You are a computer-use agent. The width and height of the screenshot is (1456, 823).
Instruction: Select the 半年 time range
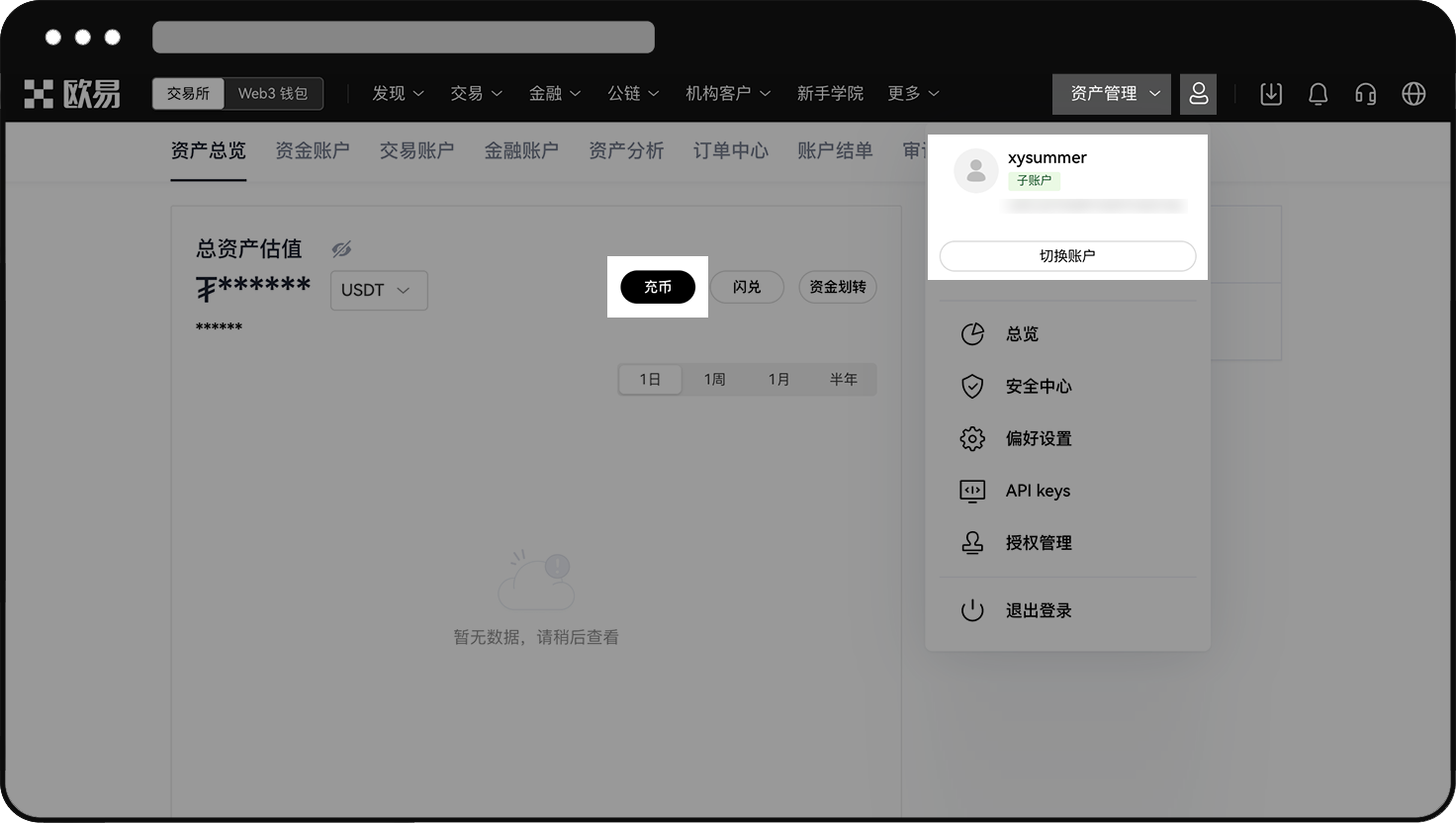tap(843, 380)
